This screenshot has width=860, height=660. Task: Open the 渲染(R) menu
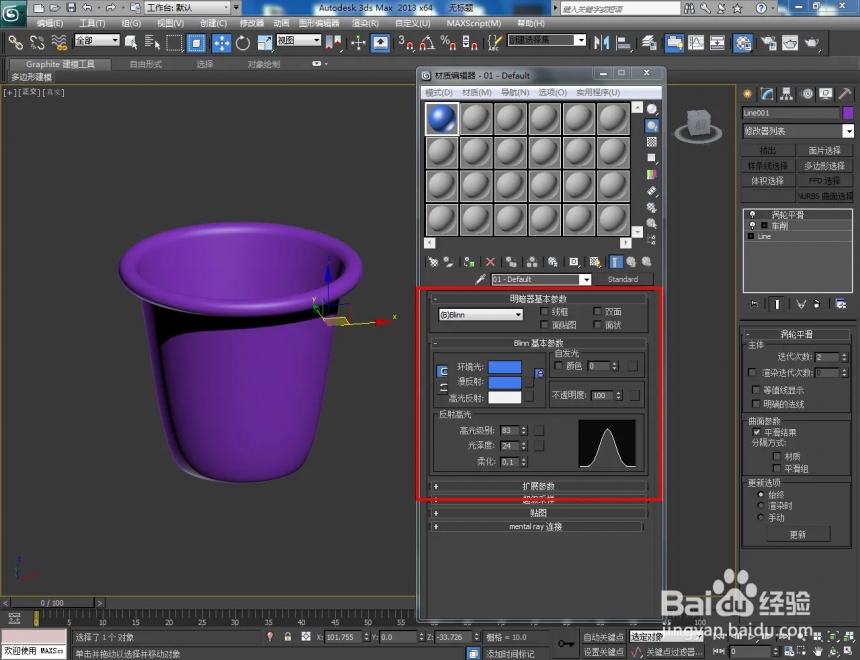point(365,23)
